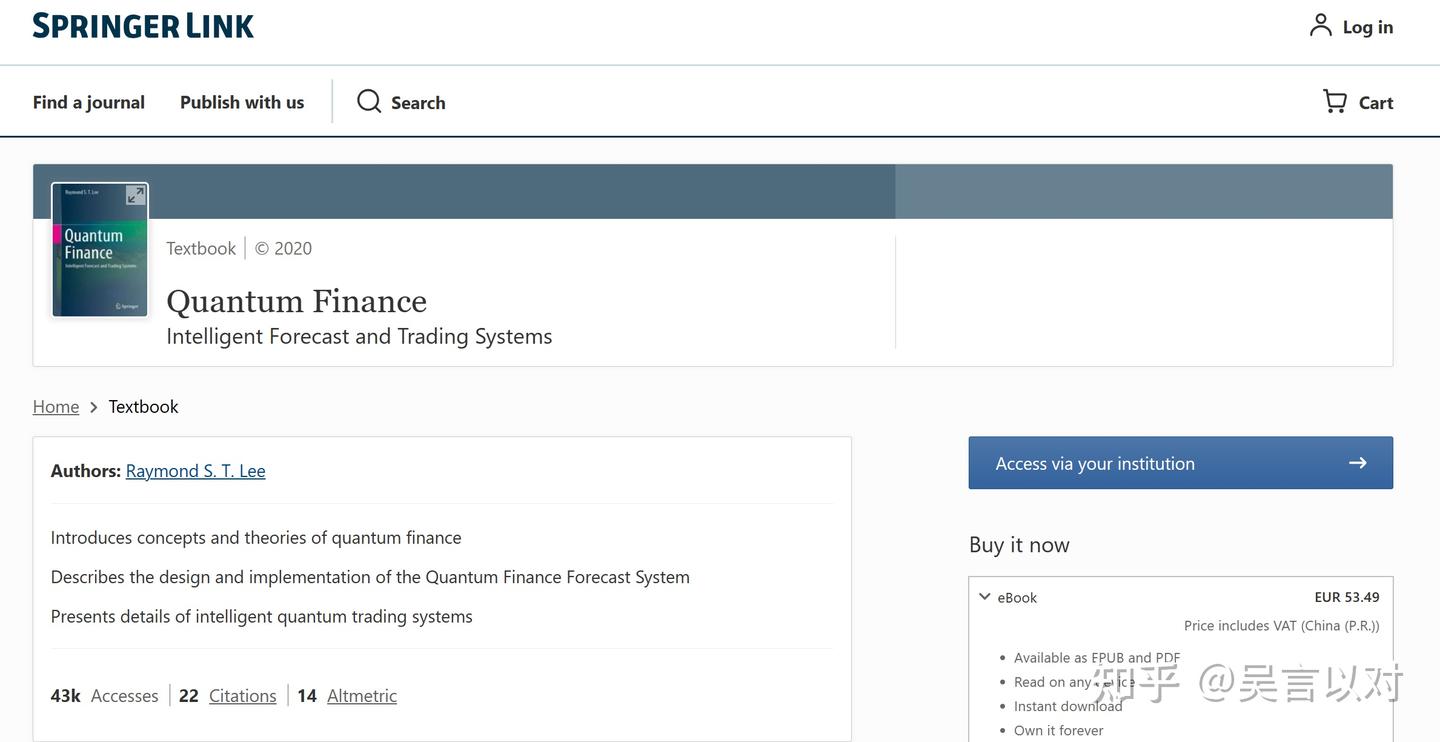Click the expand icon on book cover
This screenshot has width=1440, height=742.
pyautogui.click(x=135, y=196)
